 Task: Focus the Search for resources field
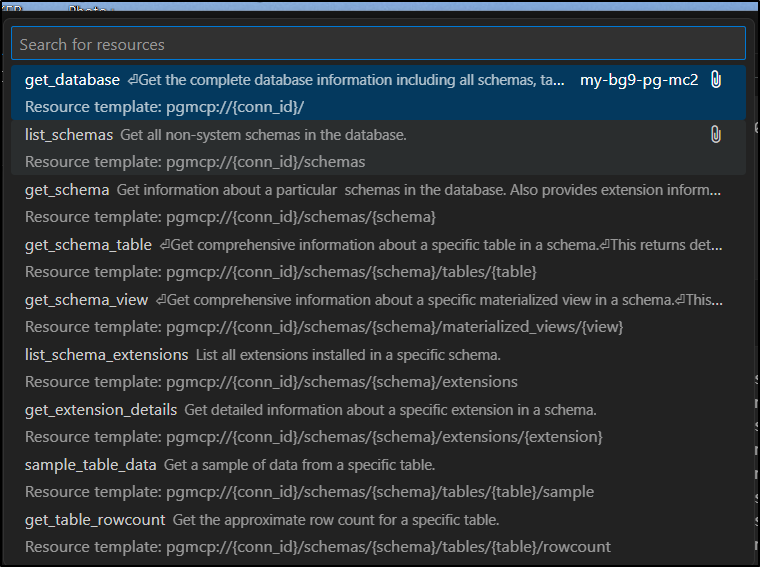[378, 44]
